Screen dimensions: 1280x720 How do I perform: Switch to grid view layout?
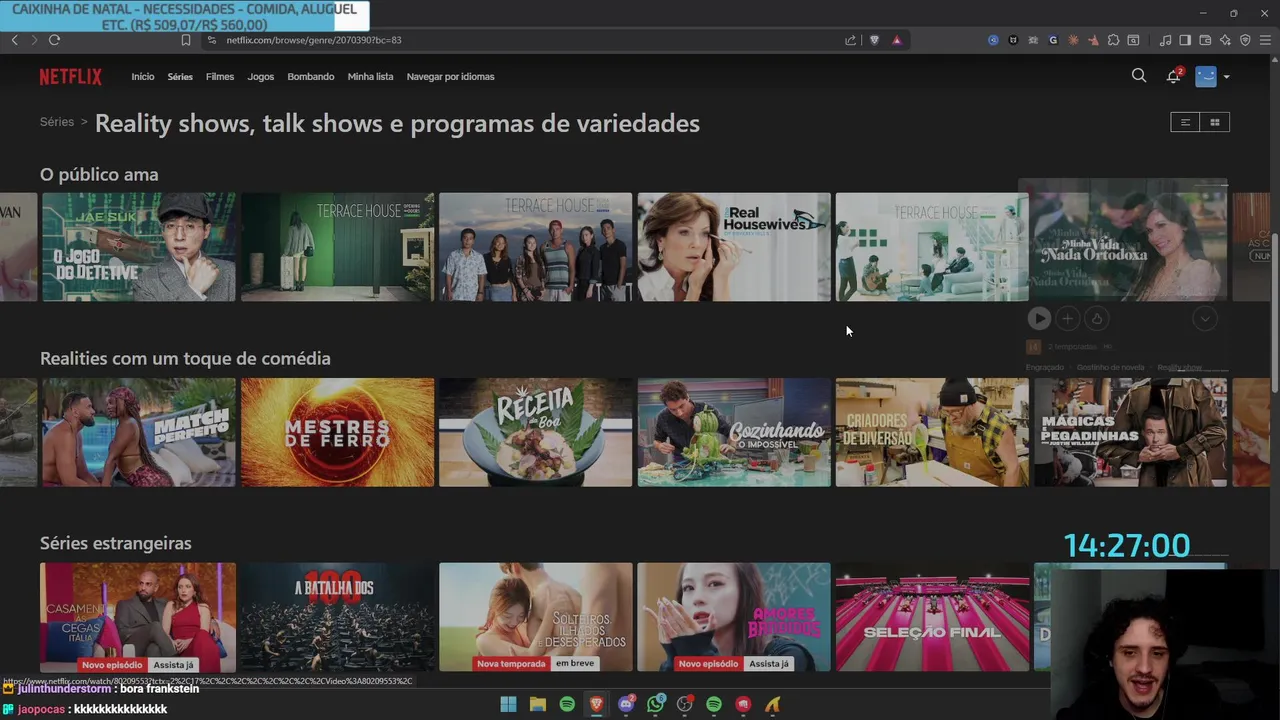pos(1215,122)
